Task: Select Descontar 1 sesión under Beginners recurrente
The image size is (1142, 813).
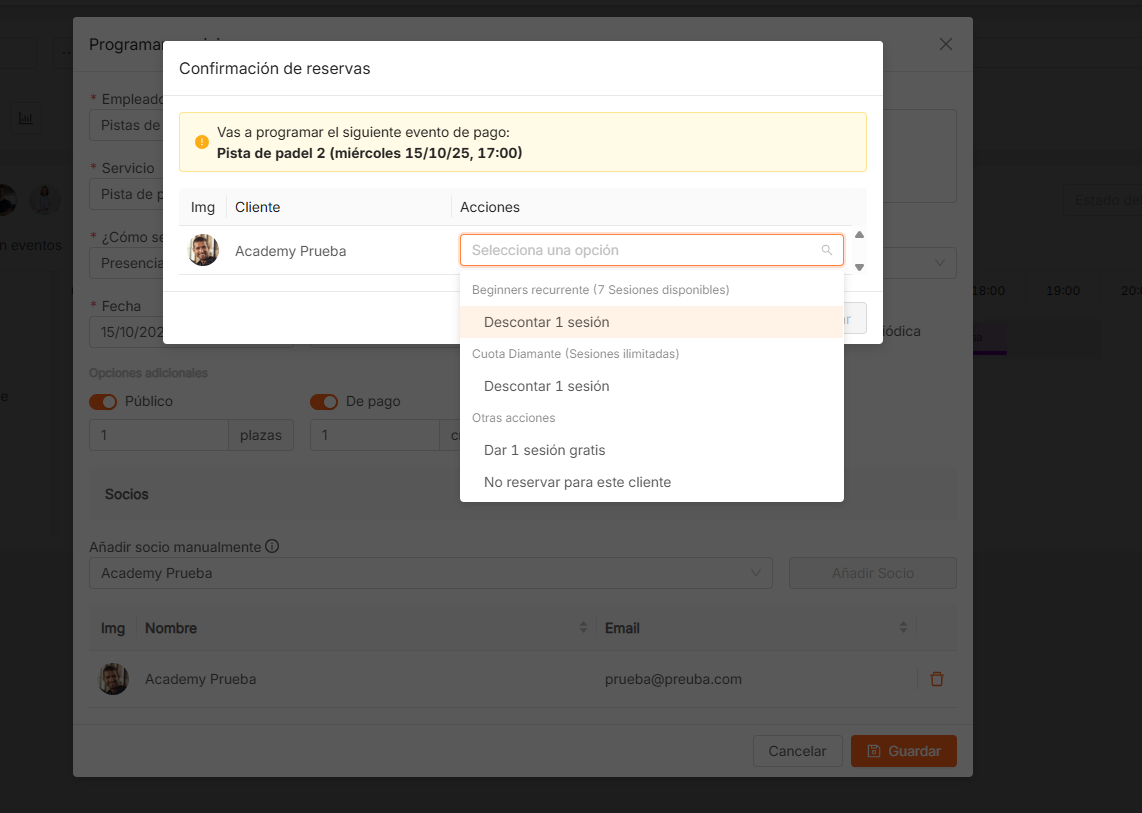Action: (546, 322)
